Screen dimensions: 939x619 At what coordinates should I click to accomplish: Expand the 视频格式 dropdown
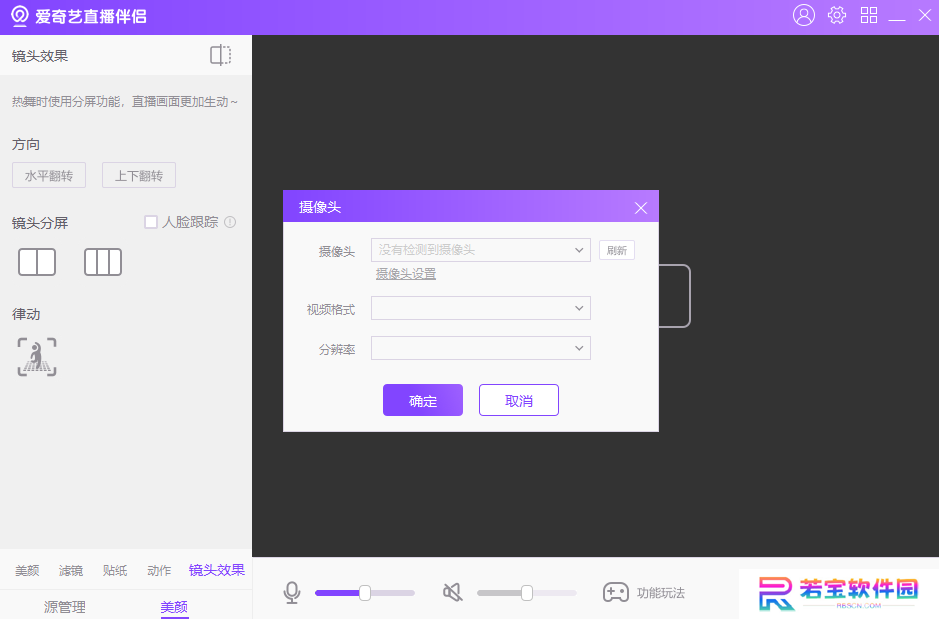point(481,308)
